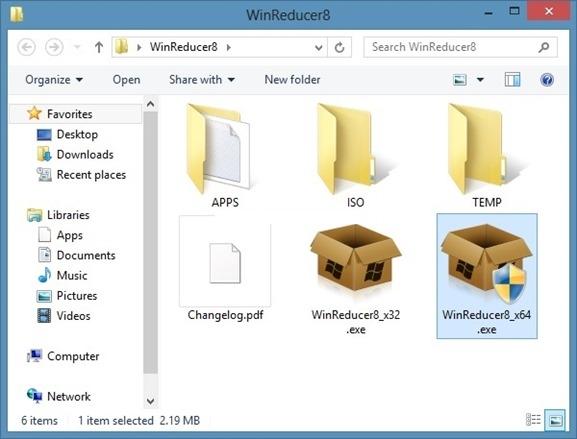The height and width of the screenshot is (439, 577).
Task: Open the Music library
Action: pos(72,275)
